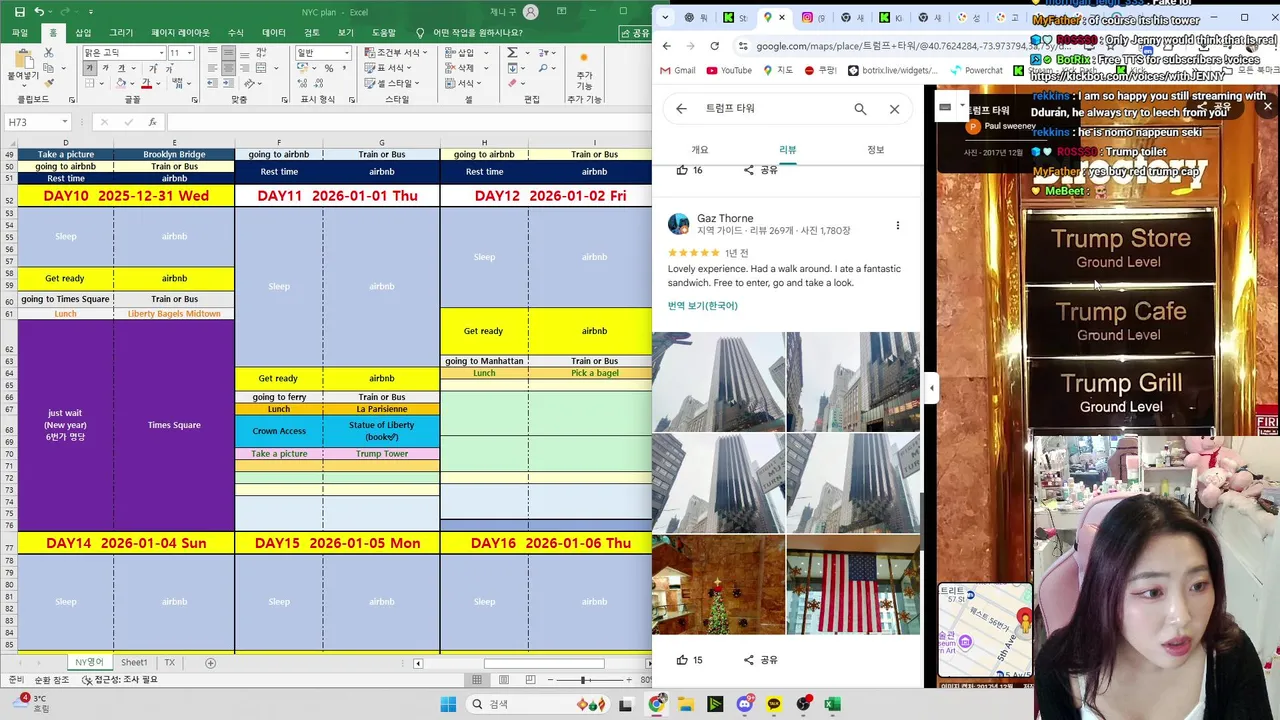Switch to Normal view icon in status bar

(x=477, y=680)
